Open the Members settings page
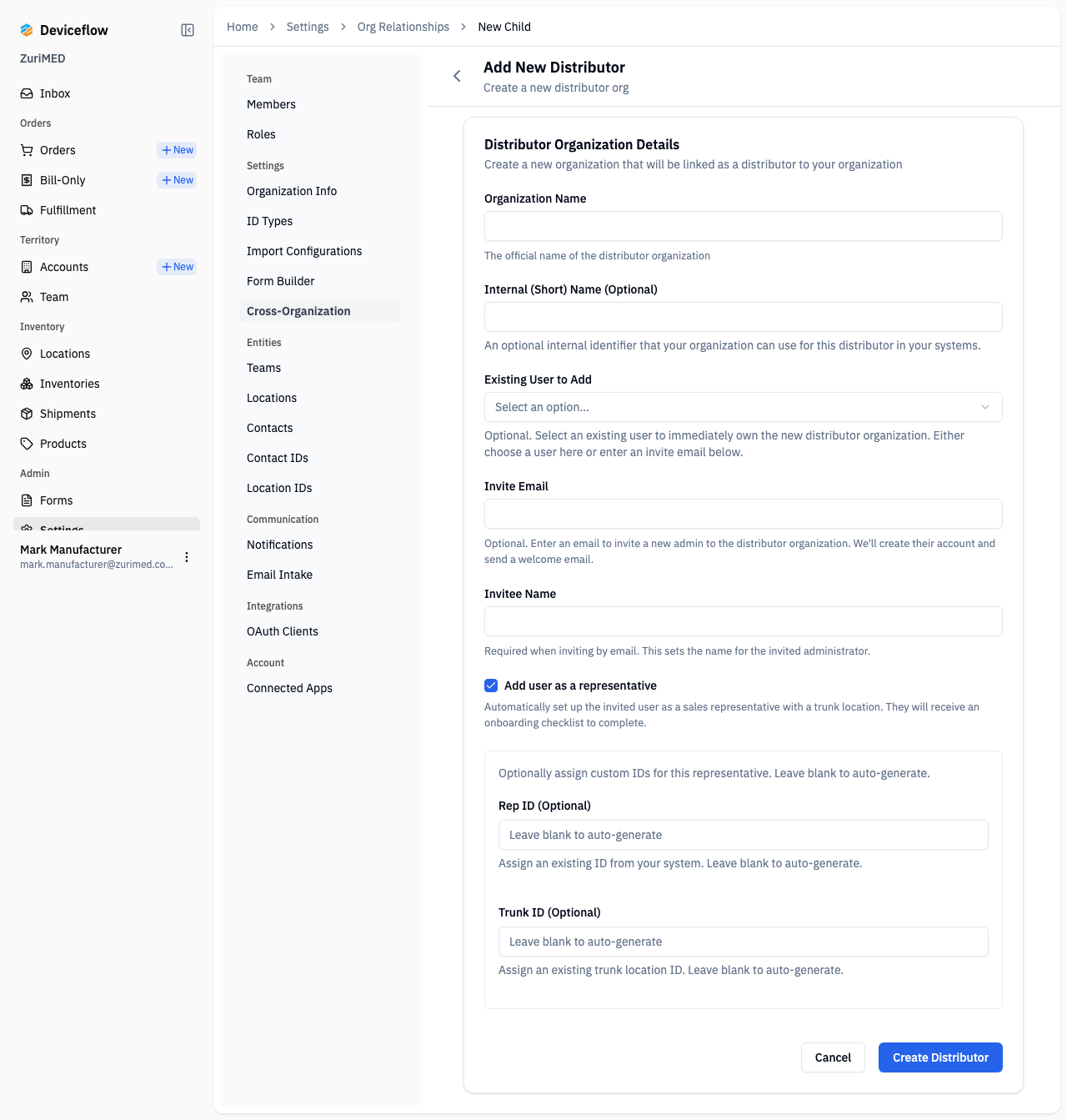1067x1120 pixels. pos(320,104)
